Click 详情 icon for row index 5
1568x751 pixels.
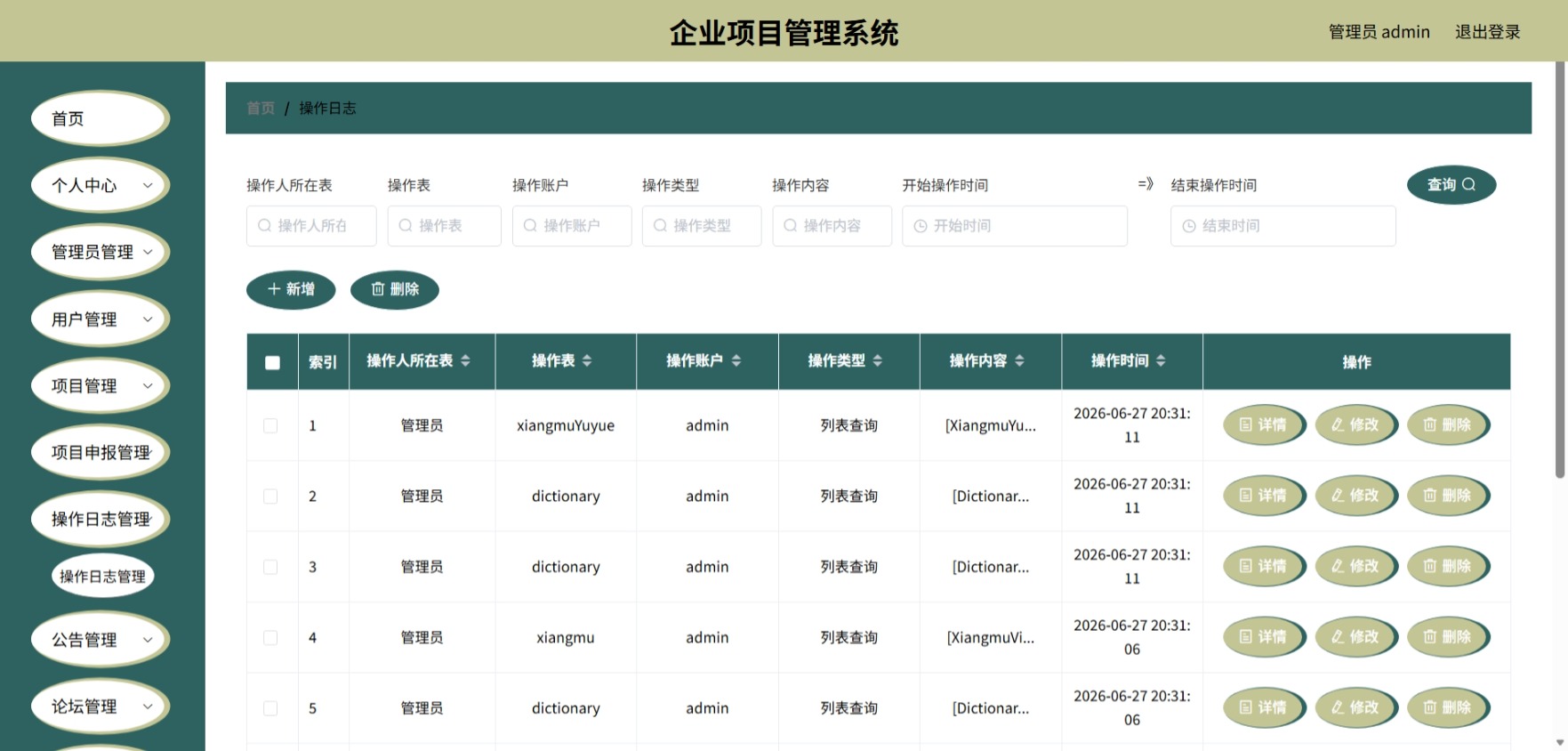tap(1246, 707)
